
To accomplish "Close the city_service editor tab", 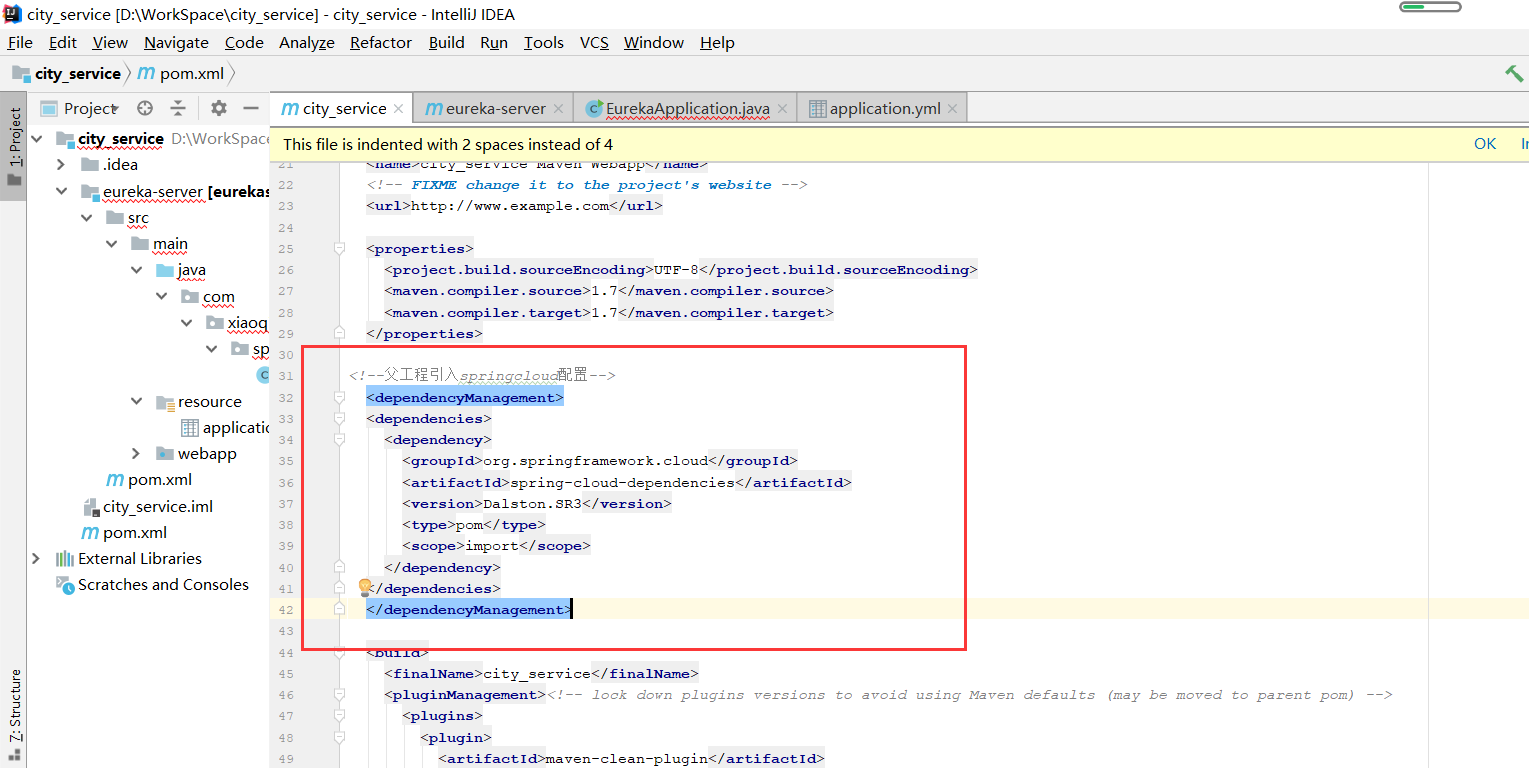I will [x=398, y=109].
